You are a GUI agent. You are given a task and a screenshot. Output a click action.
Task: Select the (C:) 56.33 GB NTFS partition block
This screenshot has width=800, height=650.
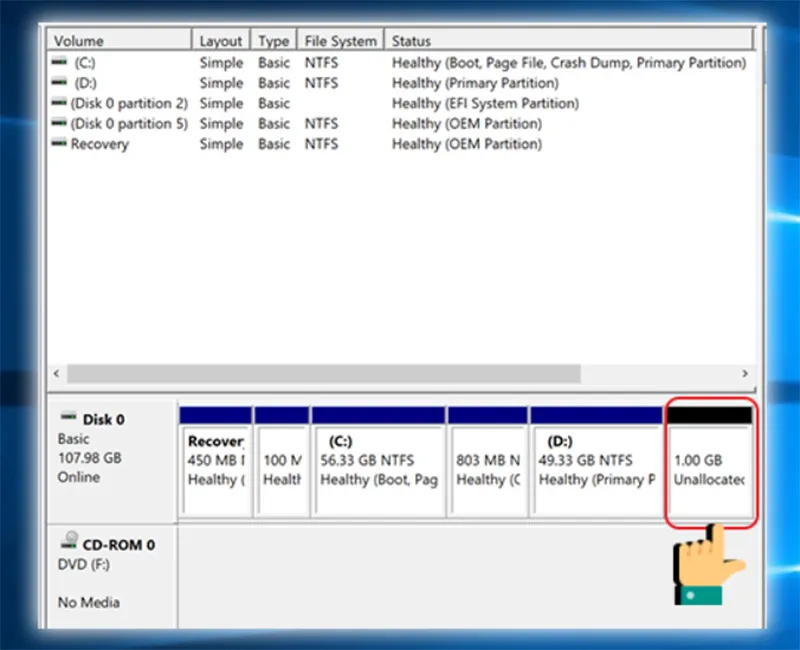pyautogui.click(x=378, y=461)
